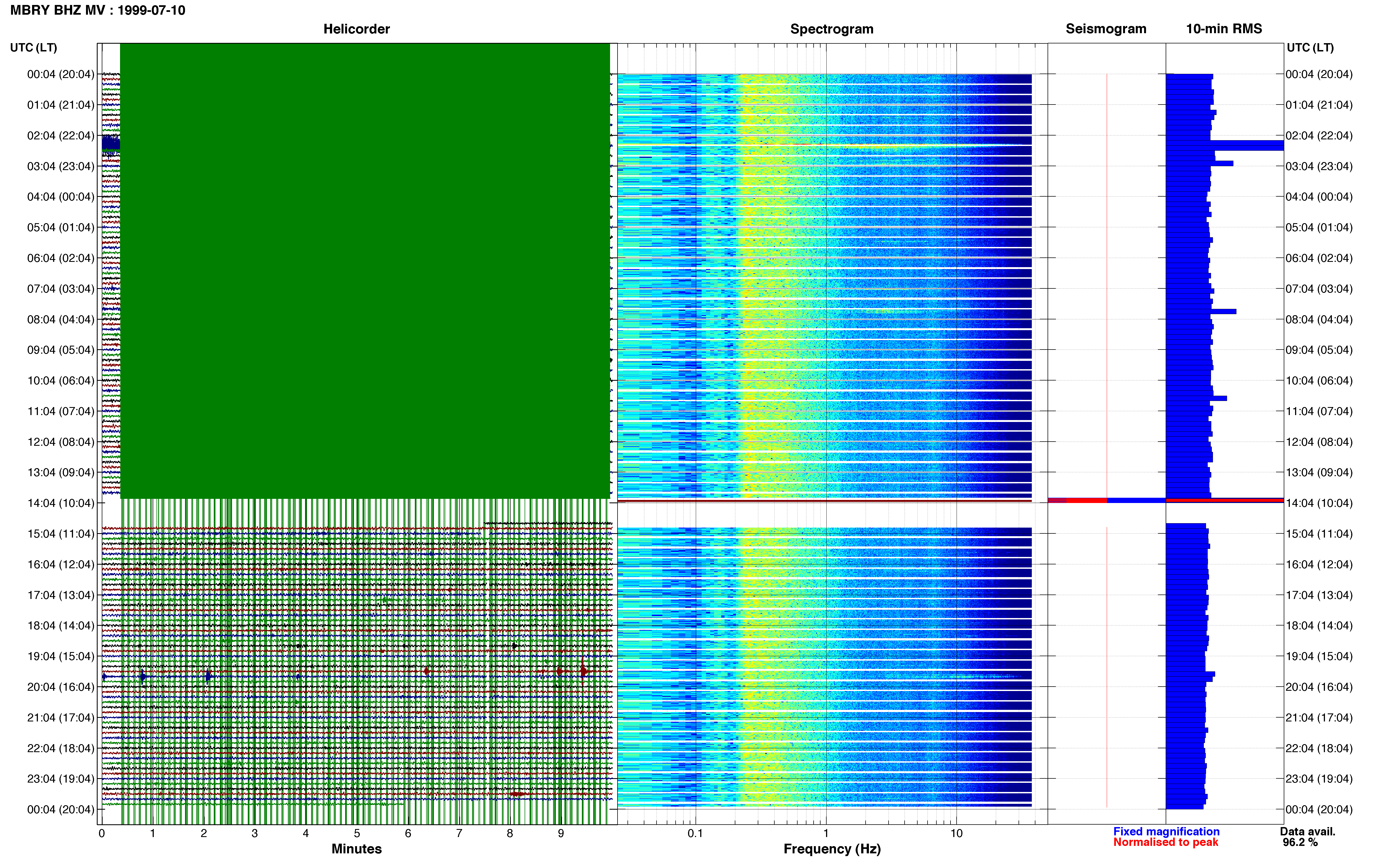The height and width of the screenshot is (868, 1388).
Task: Click the solid green block in the Helicorder
Action: (365, 270)
